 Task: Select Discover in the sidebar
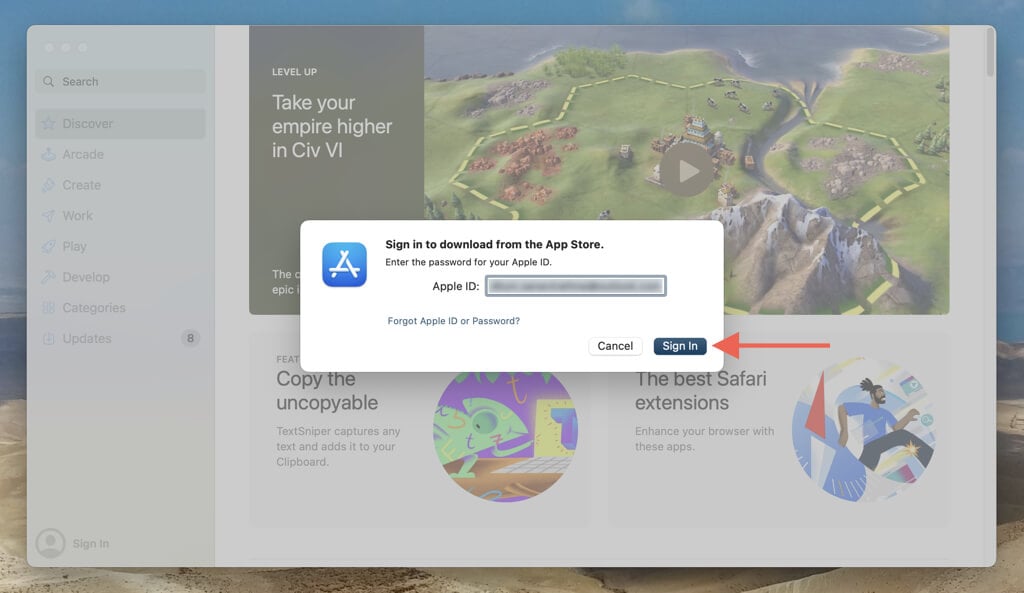coord(120,123)
